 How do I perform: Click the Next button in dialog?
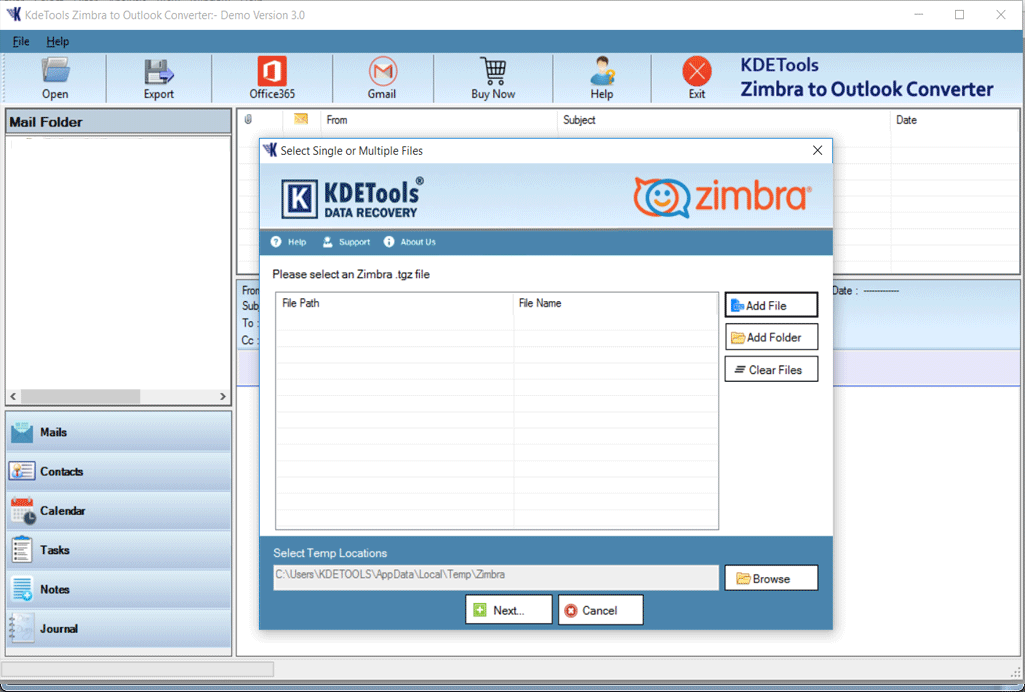(508, 610)
